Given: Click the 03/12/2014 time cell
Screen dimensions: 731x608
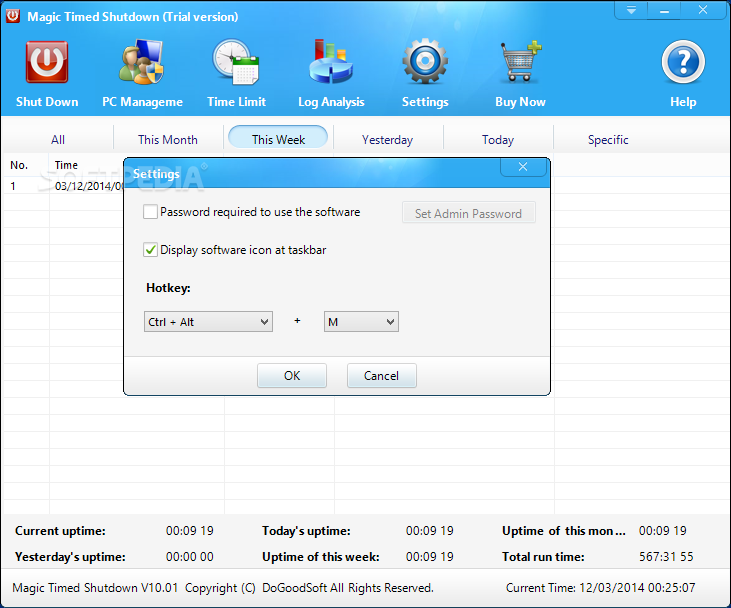Looking at the screenshot, I should click(89, 186).
